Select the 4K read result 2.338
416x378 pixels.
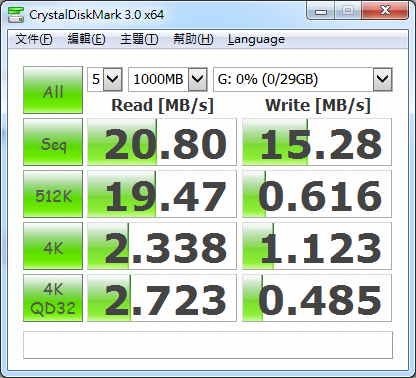[162, 246]
